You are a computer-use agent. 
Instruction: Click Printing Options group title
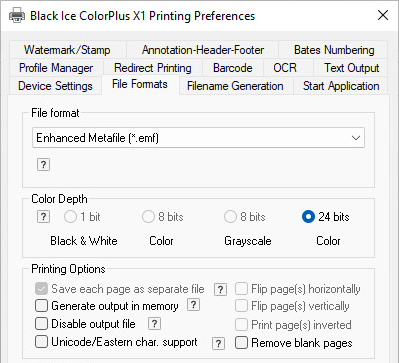coord(68,269)
